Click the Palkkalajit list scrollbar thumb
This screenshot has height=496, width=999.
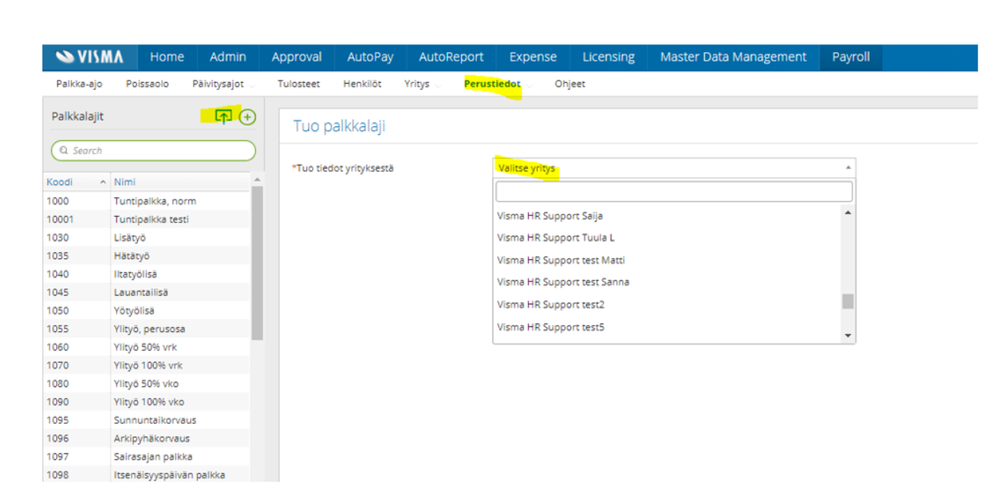(x=257, y=262)
